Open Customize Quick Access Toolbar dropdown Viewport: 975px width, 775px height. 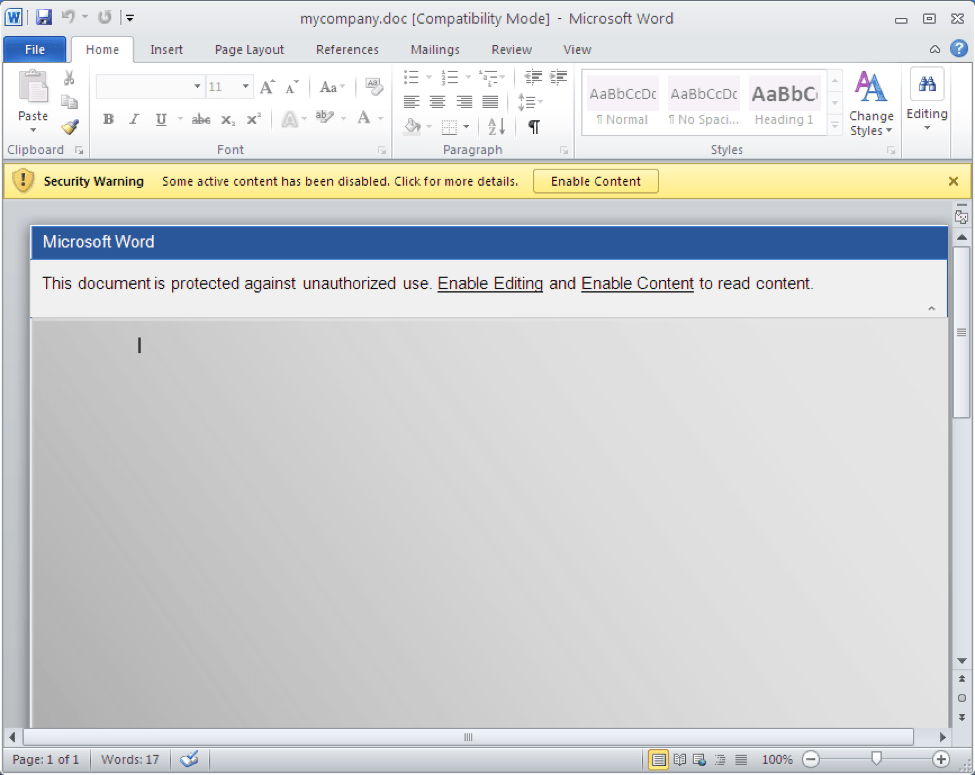(x=130, y=18)
